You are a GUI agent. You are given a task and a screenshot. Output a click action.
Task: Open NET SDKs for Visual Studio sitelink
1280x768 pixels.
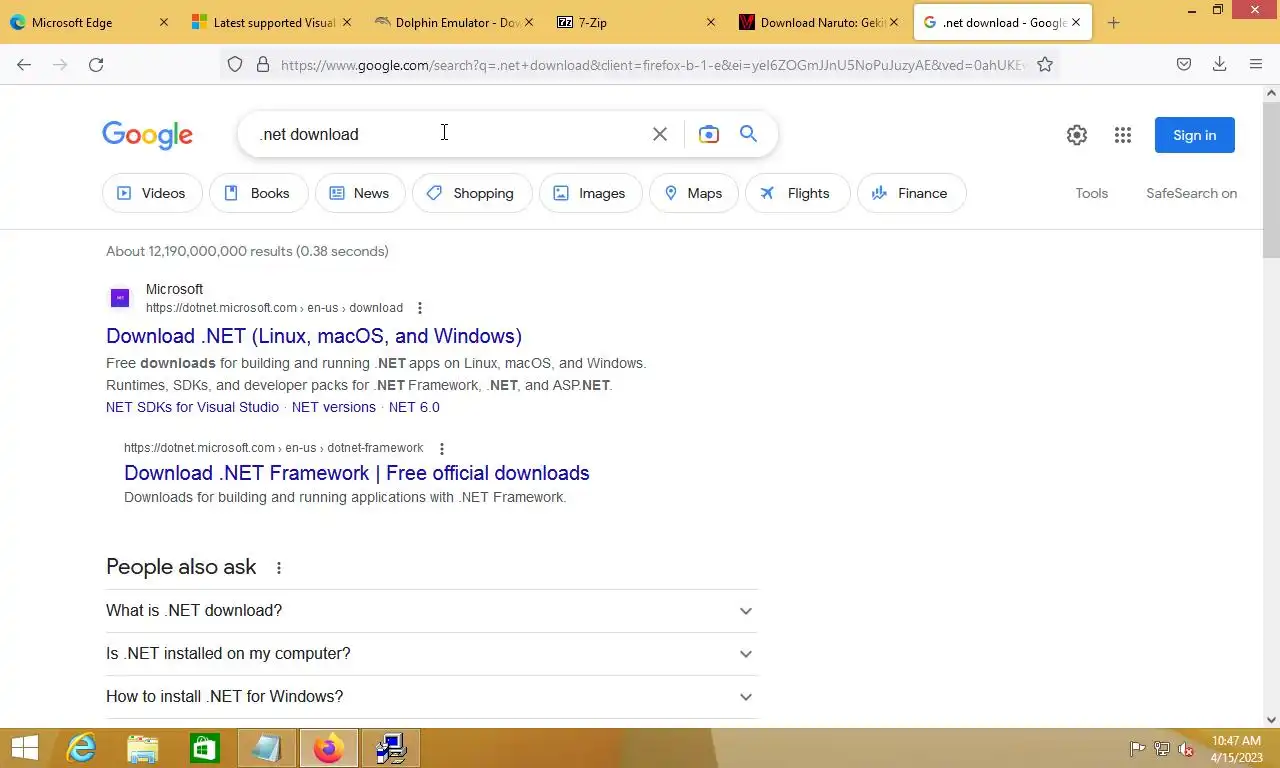[192, 407]
